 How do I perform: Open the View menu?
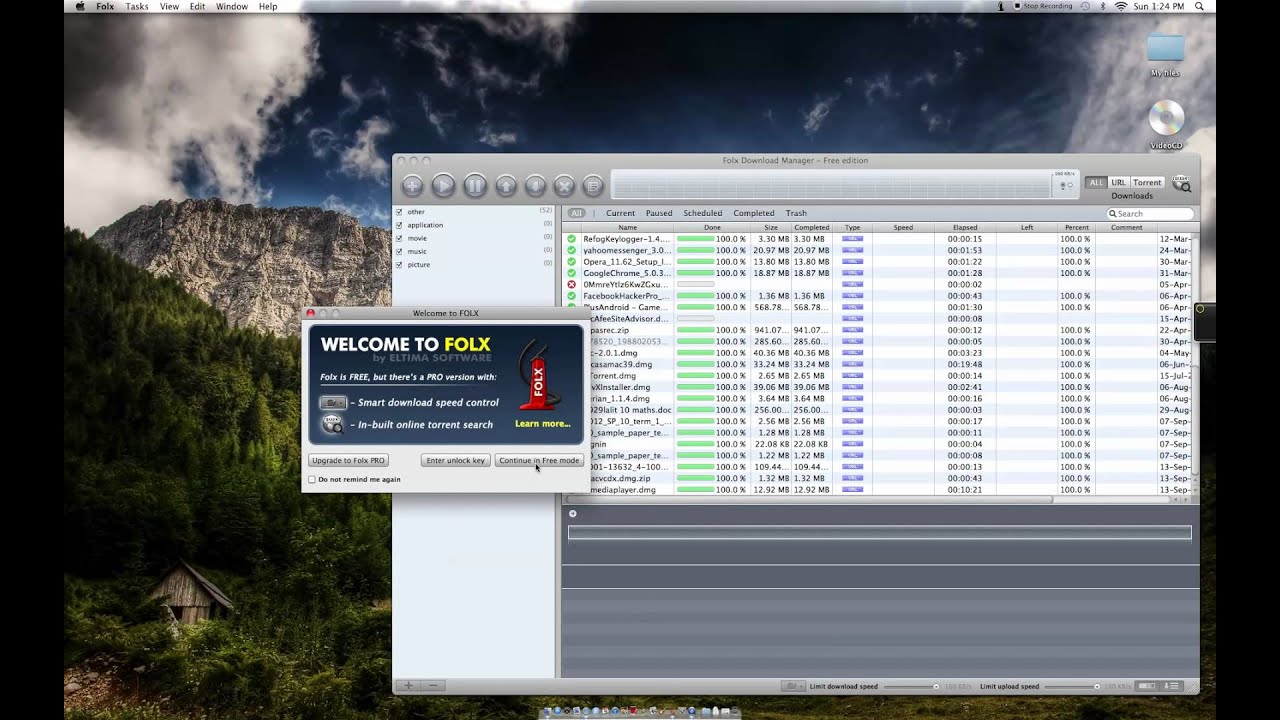point(169,6)
